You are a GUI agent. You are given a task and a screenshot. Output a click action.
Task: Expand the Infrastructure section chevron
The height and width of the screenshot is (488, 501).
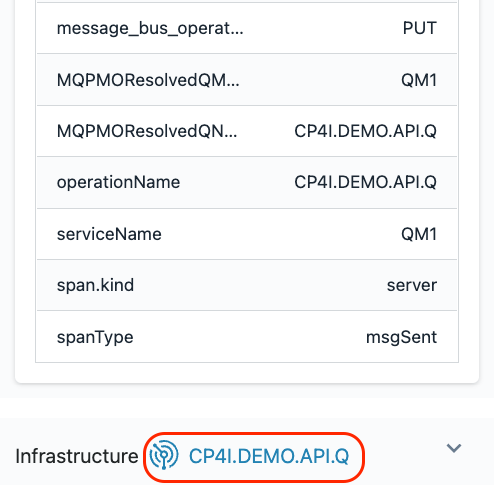[454, 448]
